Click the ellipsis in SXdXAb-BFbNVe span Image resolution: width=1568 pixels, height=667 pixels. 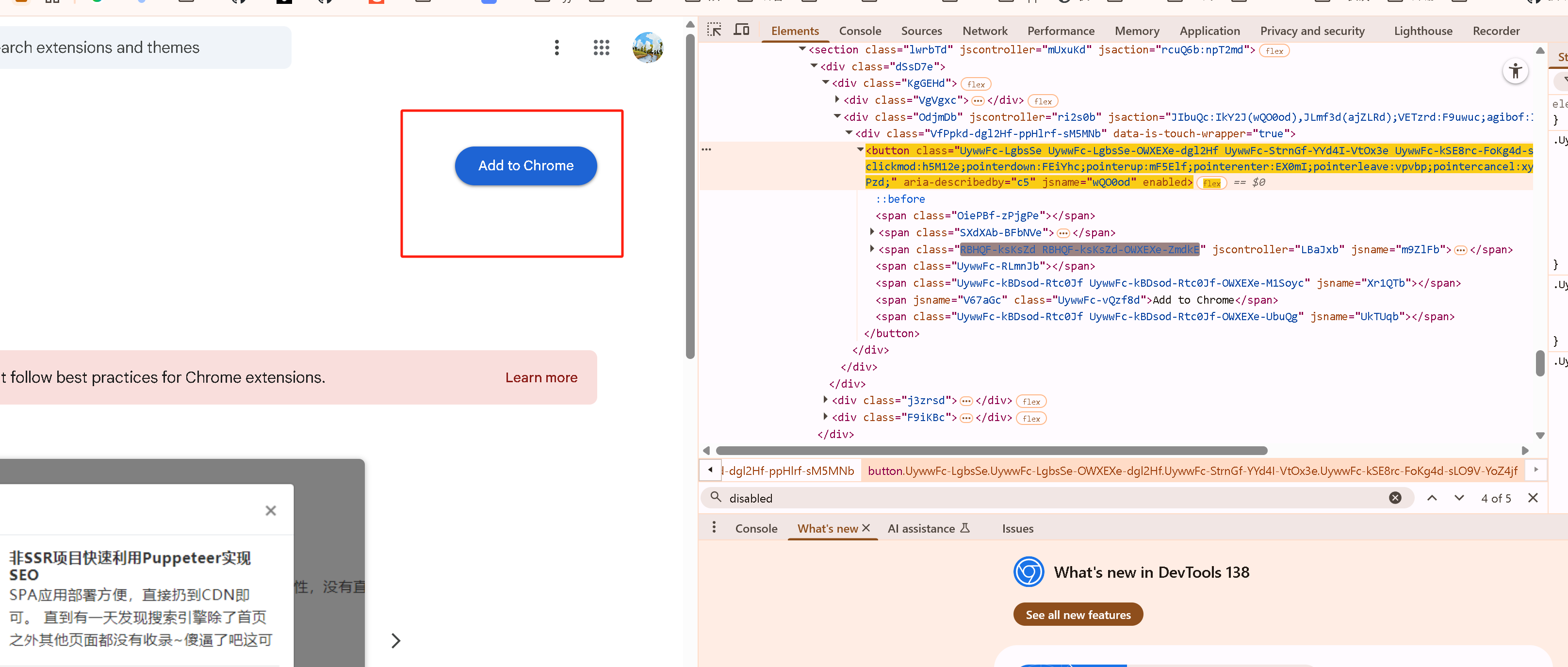1063,233
